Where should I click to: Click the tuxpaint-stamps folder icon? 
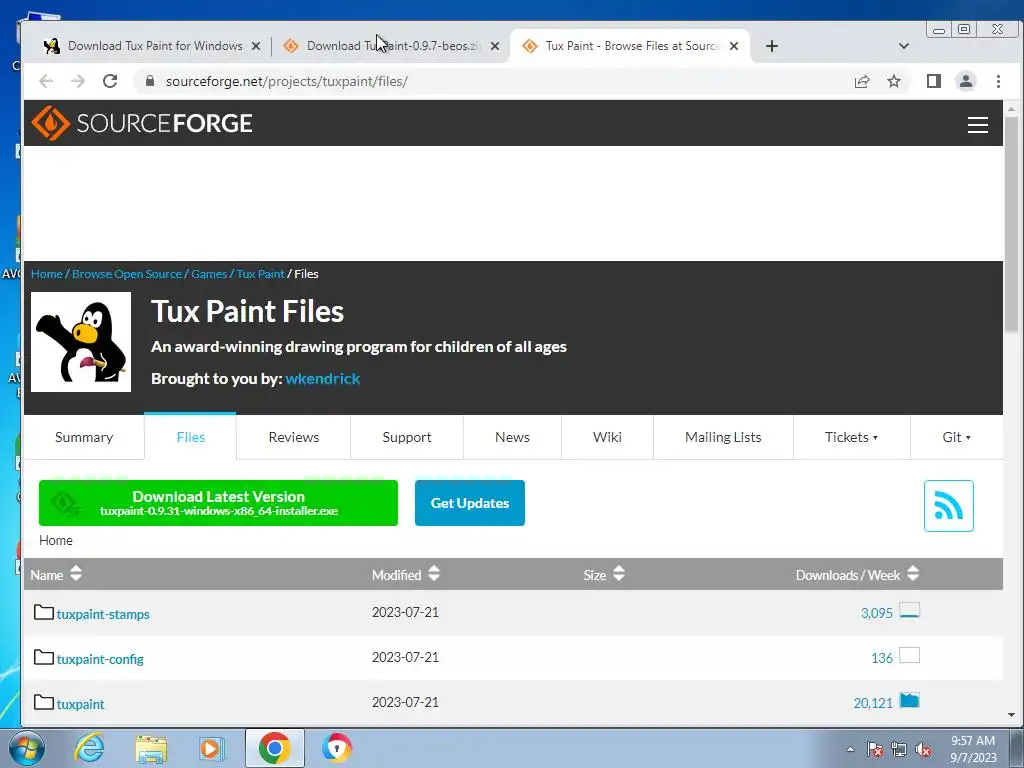(x=44, y=612)
